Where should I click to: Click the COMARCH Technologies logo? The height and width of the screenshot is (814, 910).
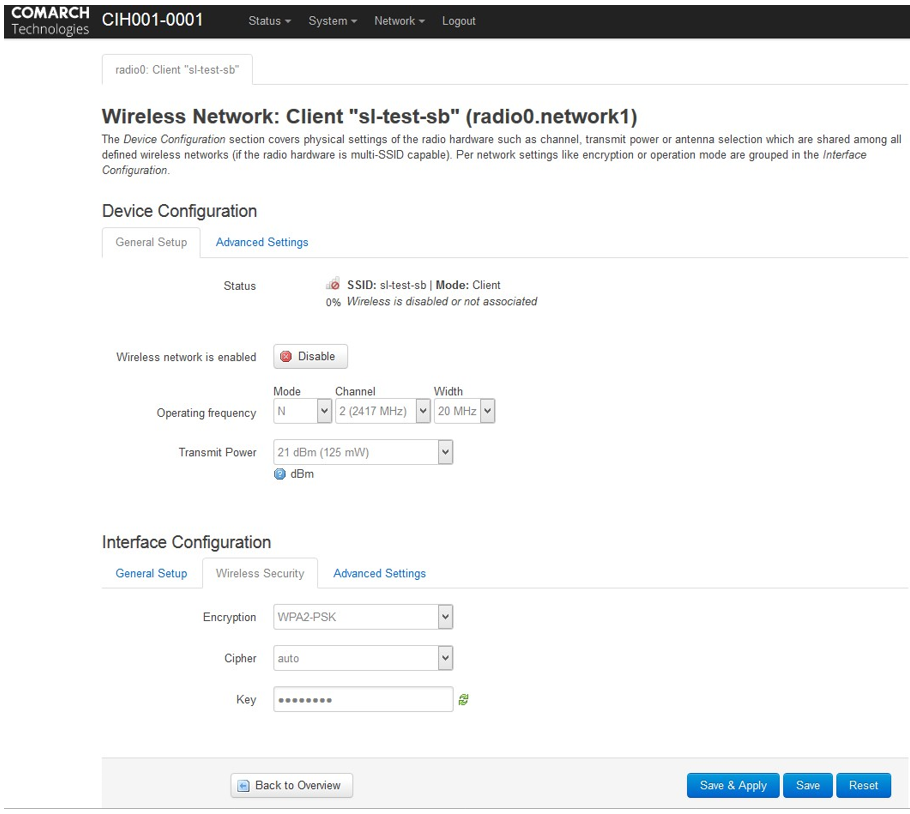[x=50, y=21]
